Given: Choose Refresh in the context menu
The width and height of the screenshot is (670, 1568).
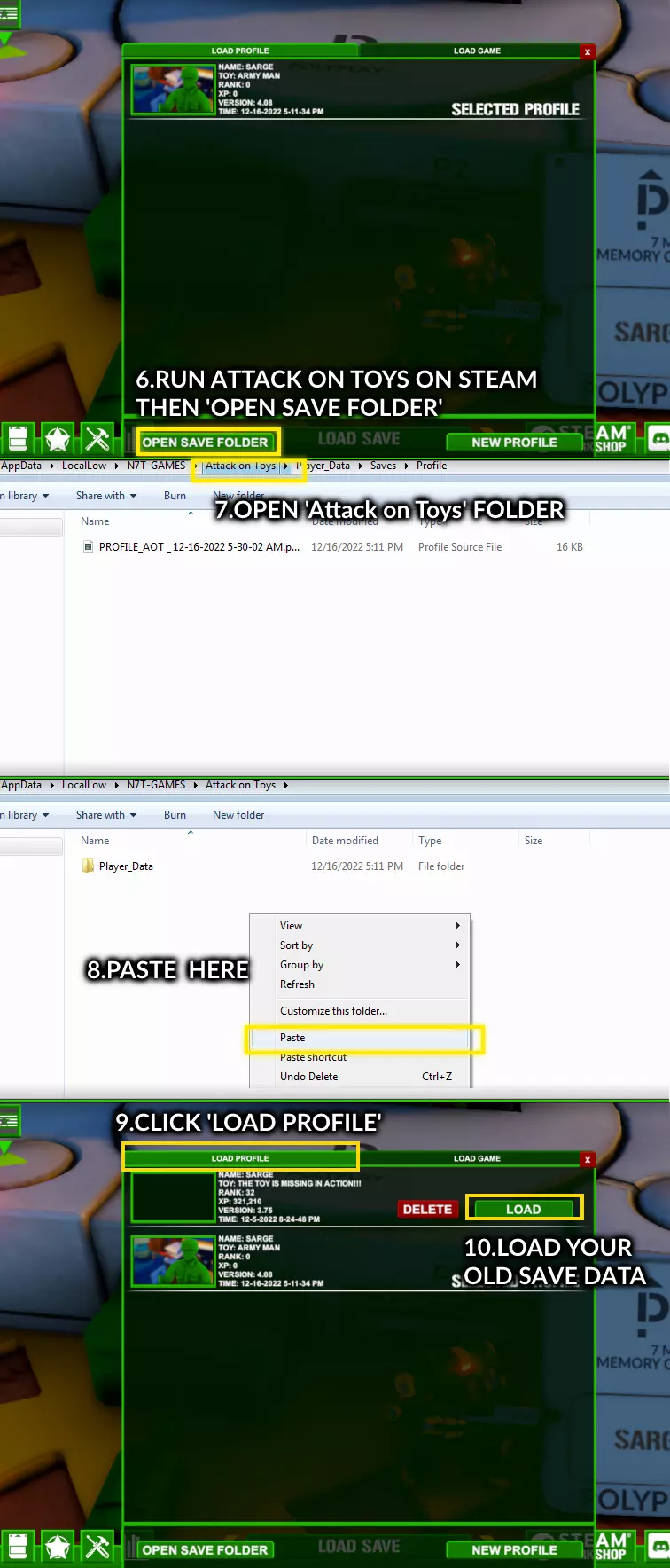Looking at the screenshot, I should point(359,984).
